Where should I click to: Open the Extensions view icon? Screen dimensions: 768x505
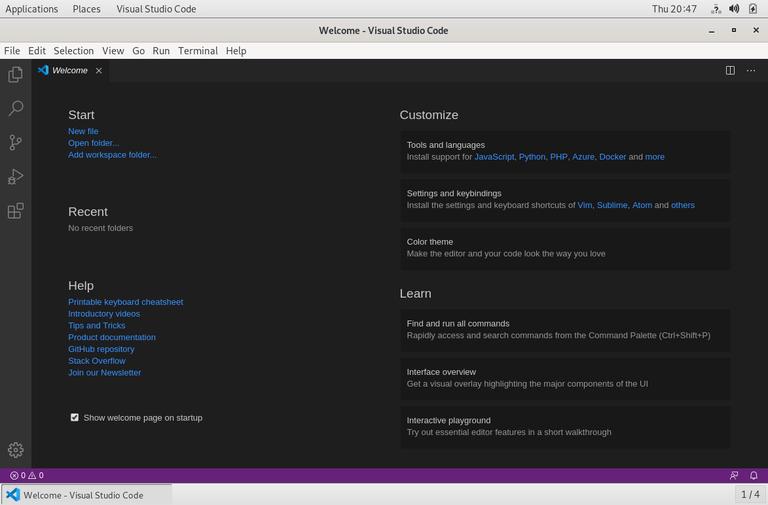(x=15, y=211)
